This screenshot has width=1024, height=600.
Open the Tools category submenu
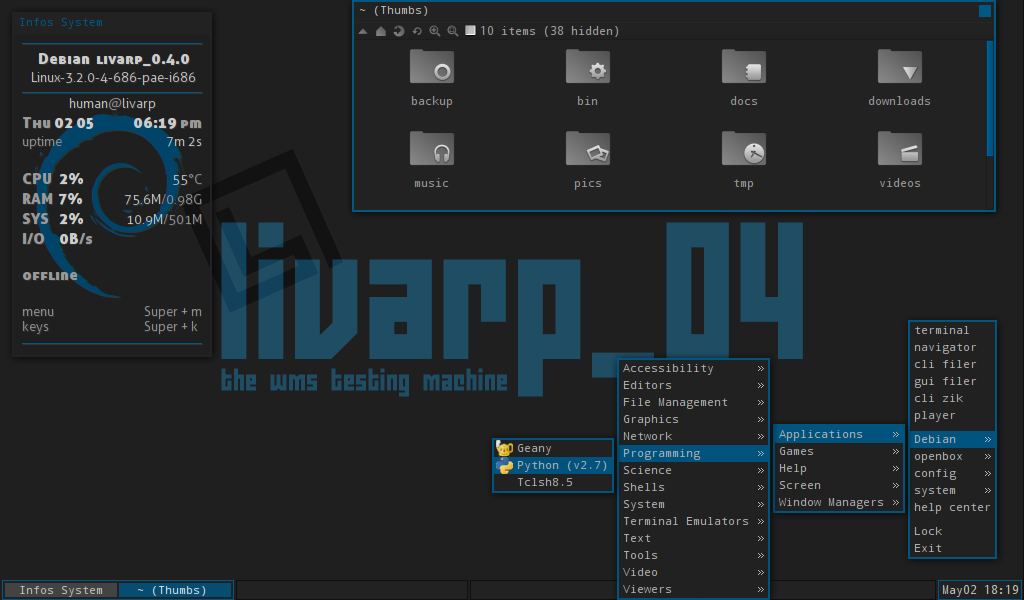point(693,555)
